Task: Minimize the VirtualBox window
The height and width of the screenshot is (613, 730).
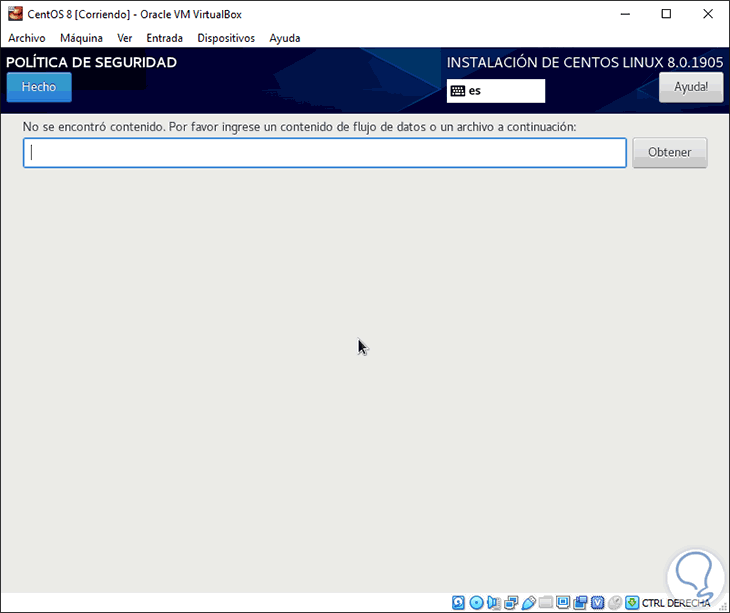Action: point(625,14)
